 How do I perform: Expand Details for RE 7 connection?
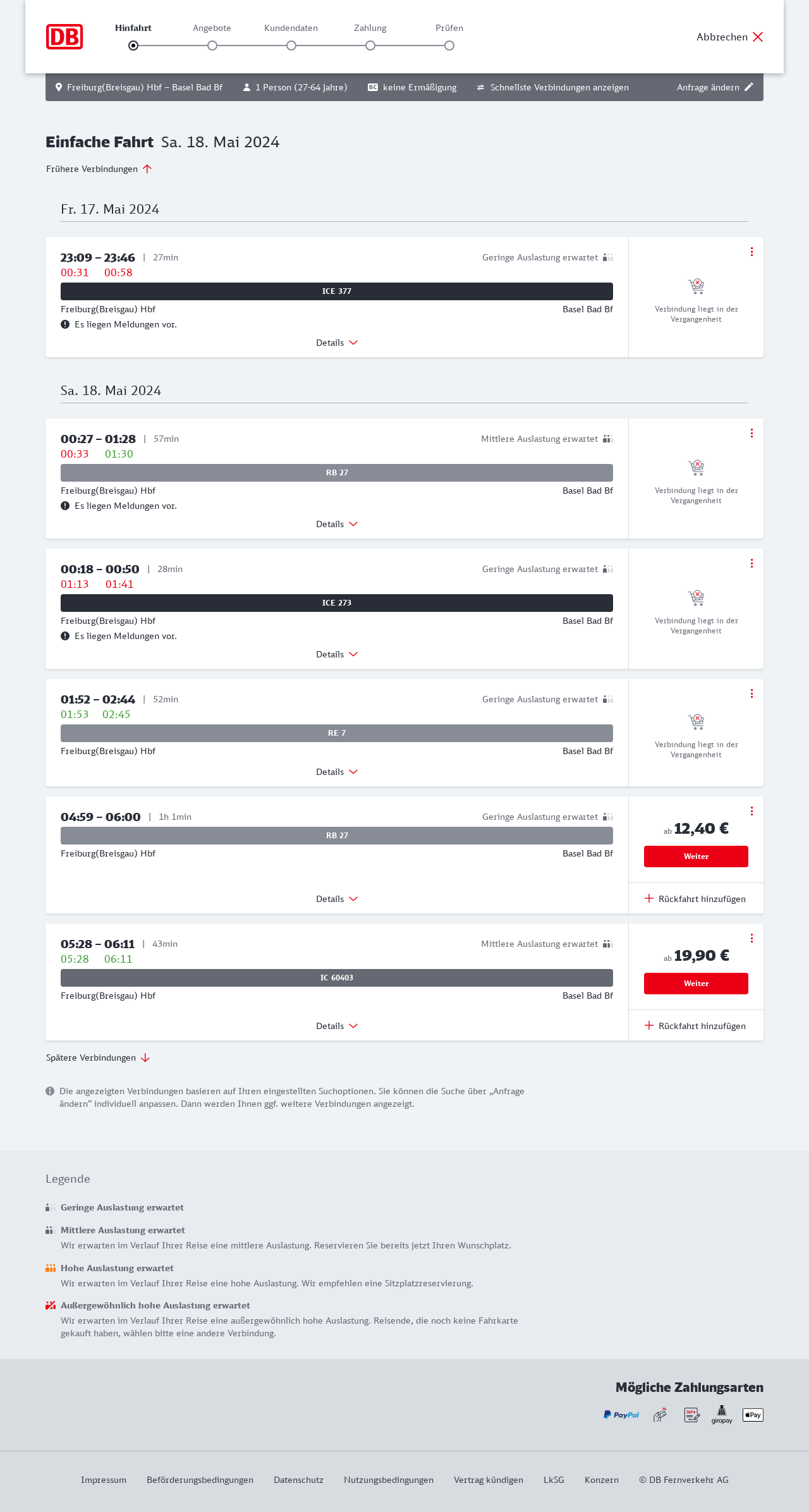tap(337, 772)
